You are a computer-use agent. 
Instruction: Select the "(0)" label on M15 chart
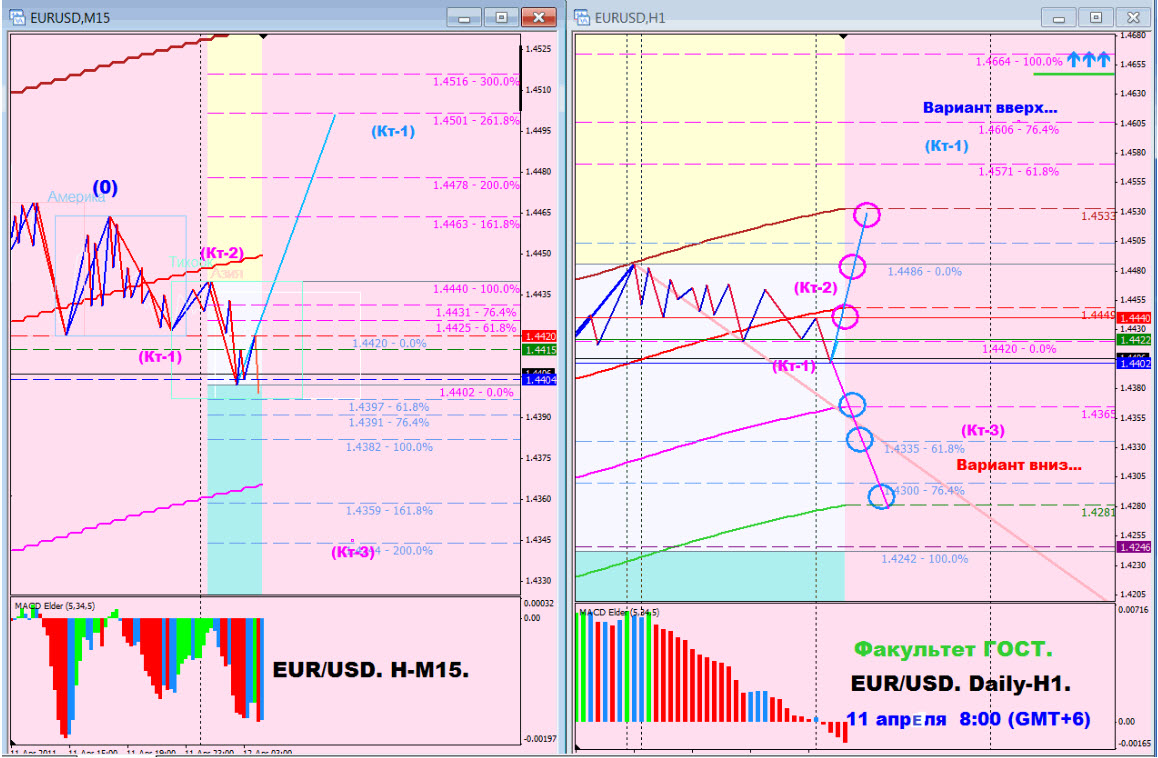[x=105, y=187]
